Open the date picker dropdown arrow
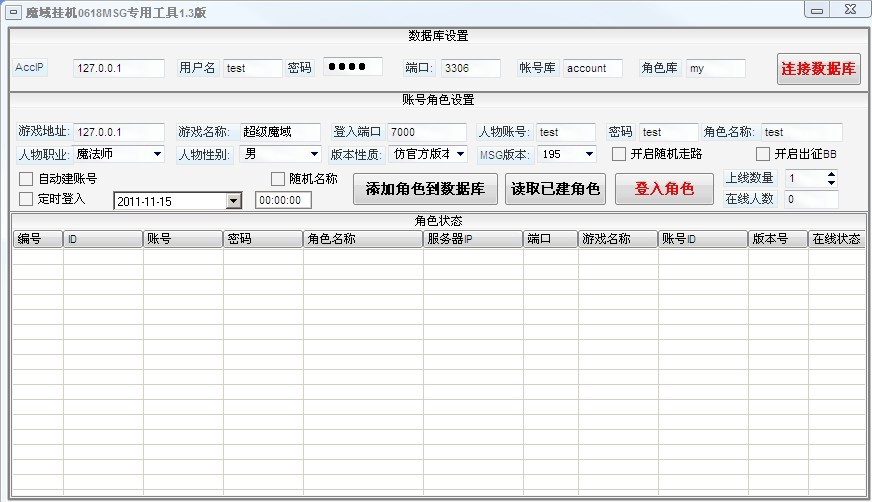The image size is (872, 502). coord(233,201)
